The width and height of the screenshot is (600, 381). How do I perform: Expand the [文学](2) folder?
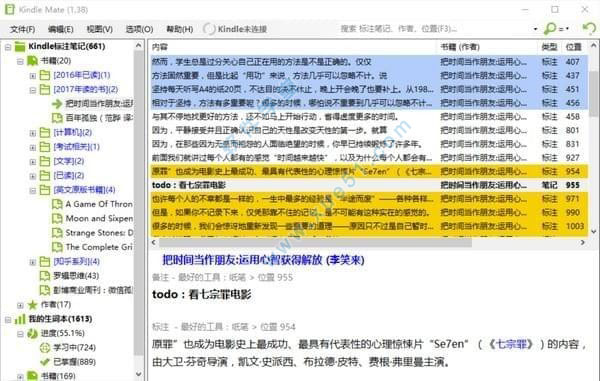click(33, 162)
